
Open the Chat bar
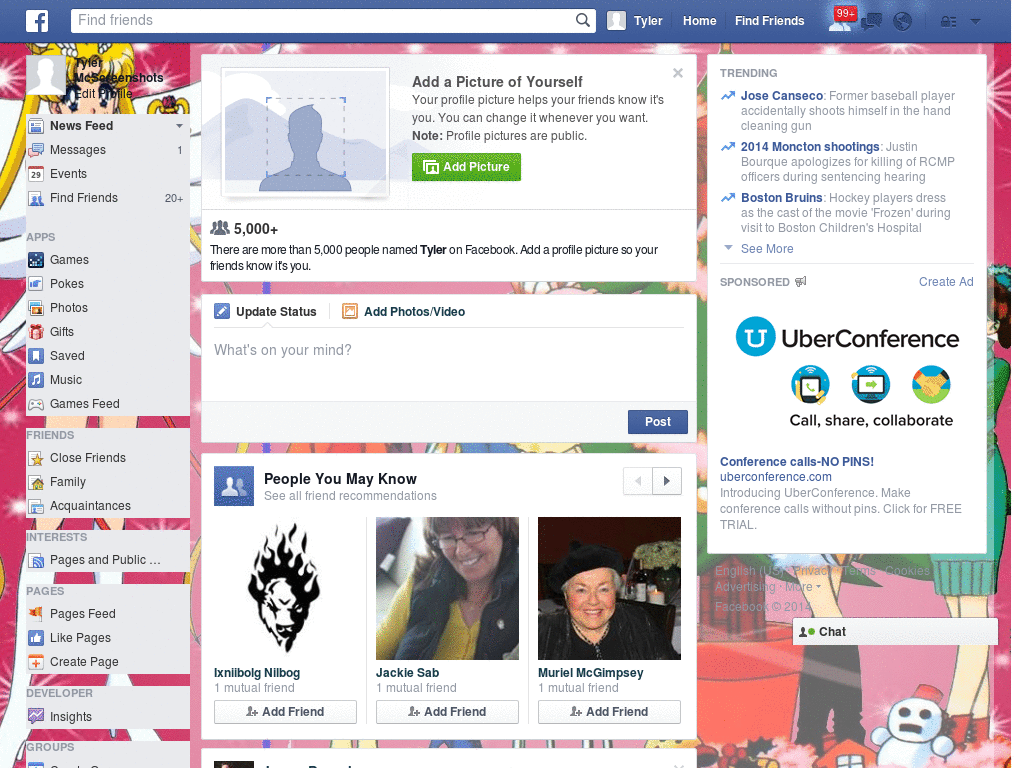(895, 632)
